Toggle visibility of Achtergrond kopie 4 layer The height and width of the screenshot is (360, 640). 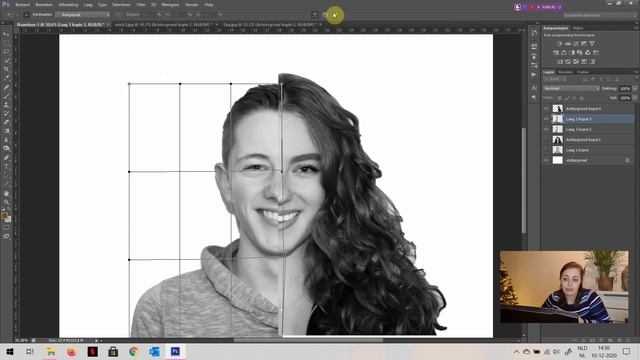pos(546,109)
